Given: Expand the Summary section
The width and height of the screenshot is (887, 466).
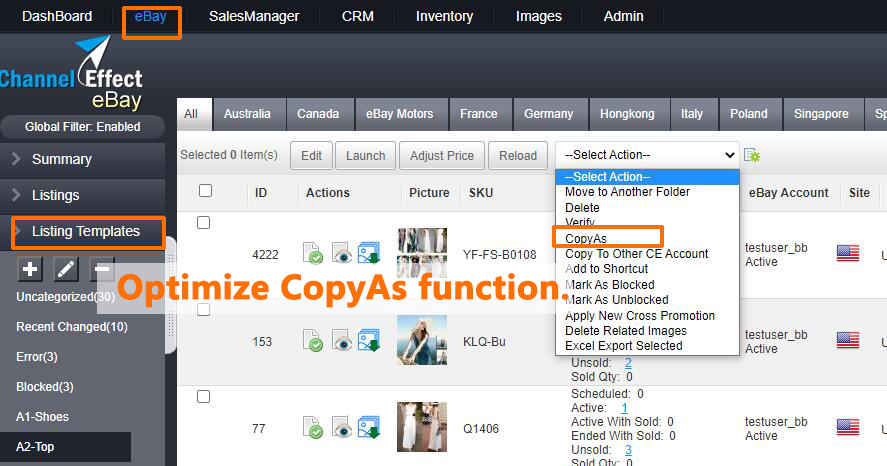Looking at the screenshot, I should click(83, 159).
